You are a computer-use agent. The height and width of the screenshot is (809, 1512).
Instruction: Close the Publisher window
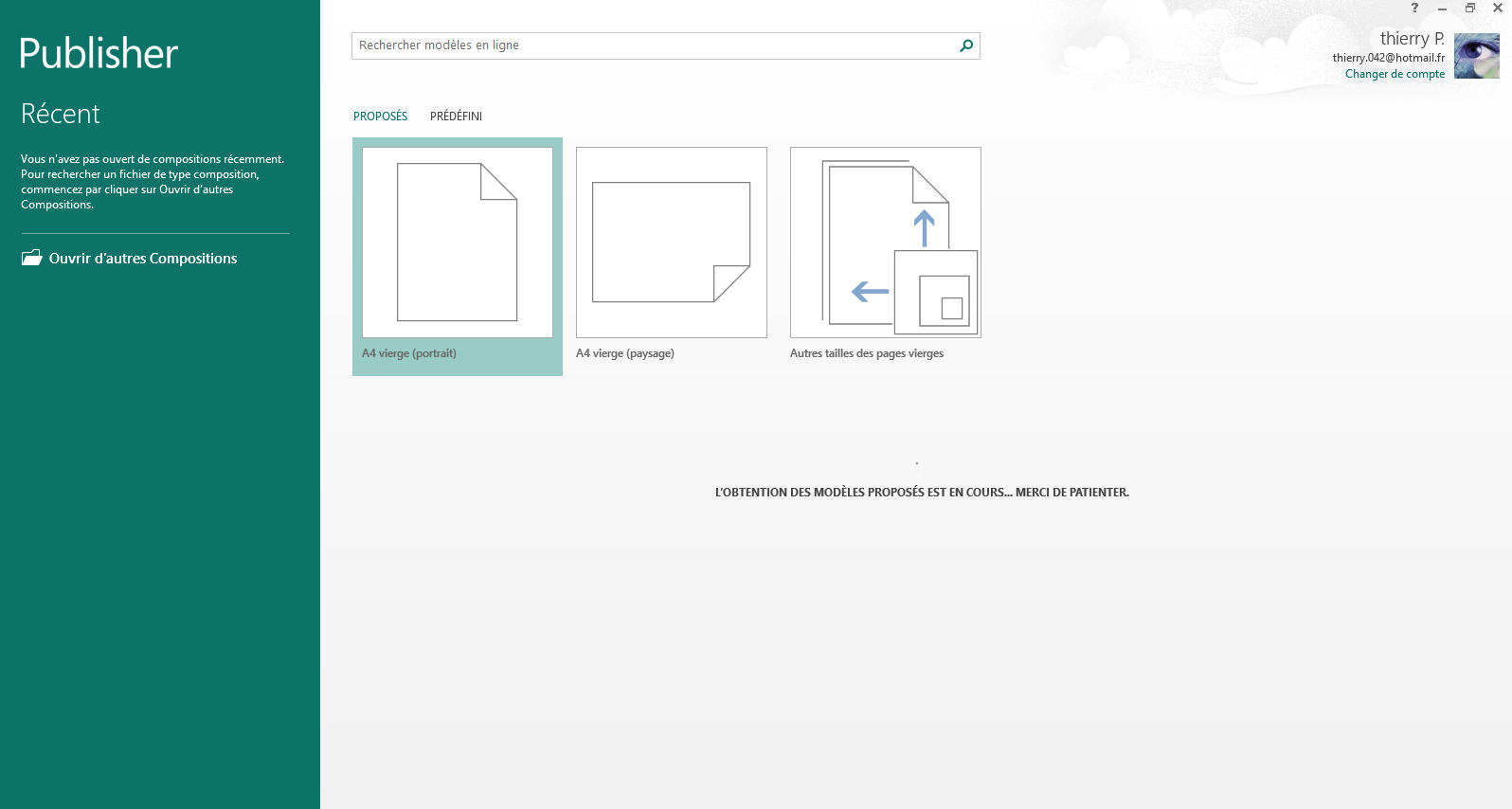[1498, 8]
